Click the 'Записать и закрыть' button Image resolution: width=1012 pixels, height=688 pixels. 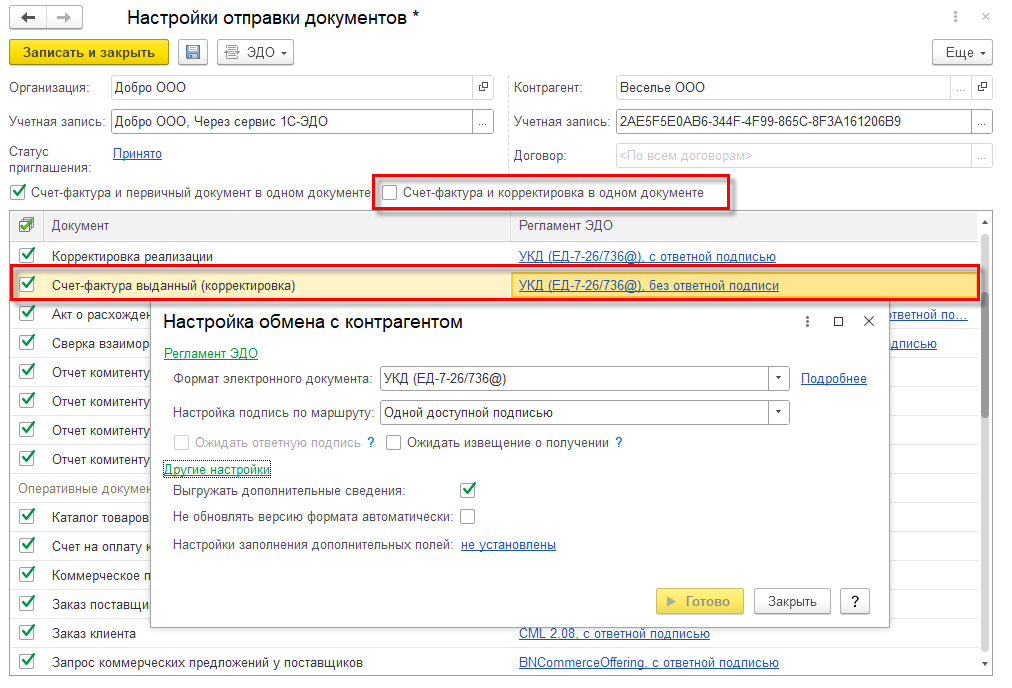[x=89, y=53]
